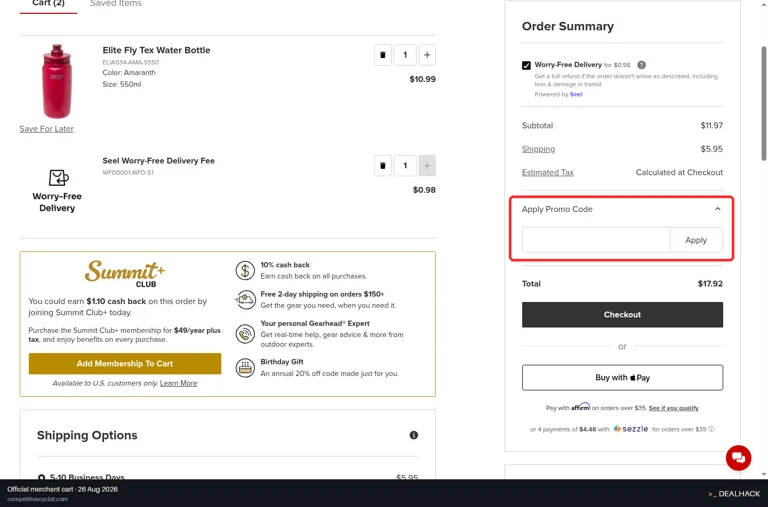This screenshot has width=768, height=507.
Task: Add Summit Club membership to cart
Action: tap(125, 363)
